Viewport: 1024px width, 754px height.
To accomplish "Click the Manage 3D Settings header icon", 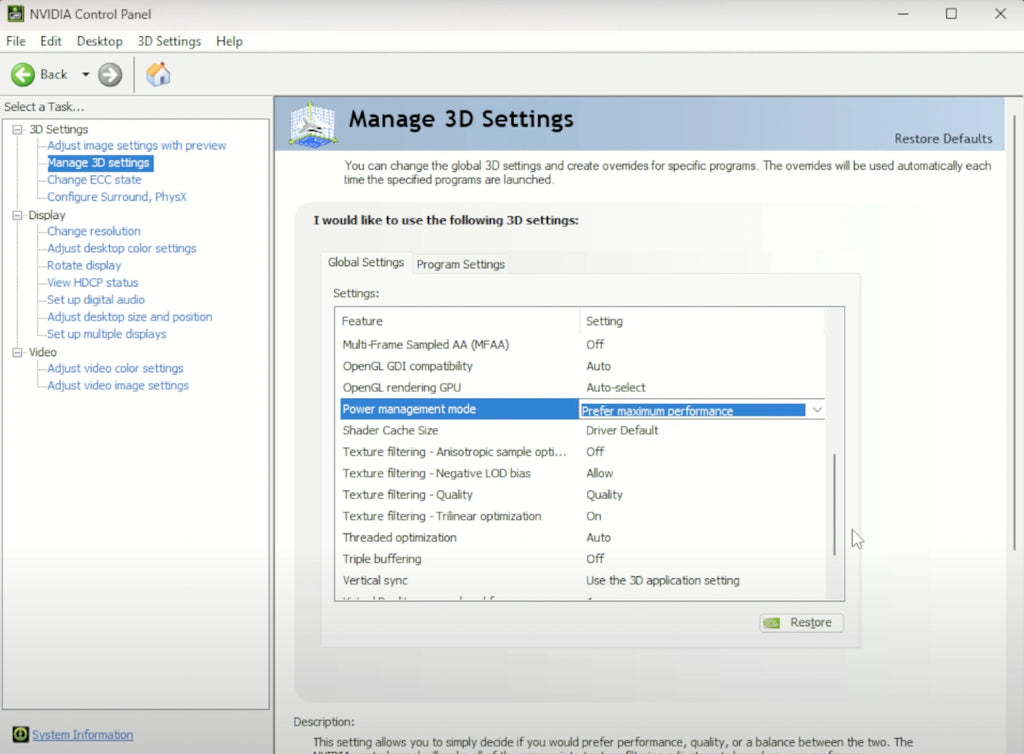I will pyautogui.click(x=313, y=124).
